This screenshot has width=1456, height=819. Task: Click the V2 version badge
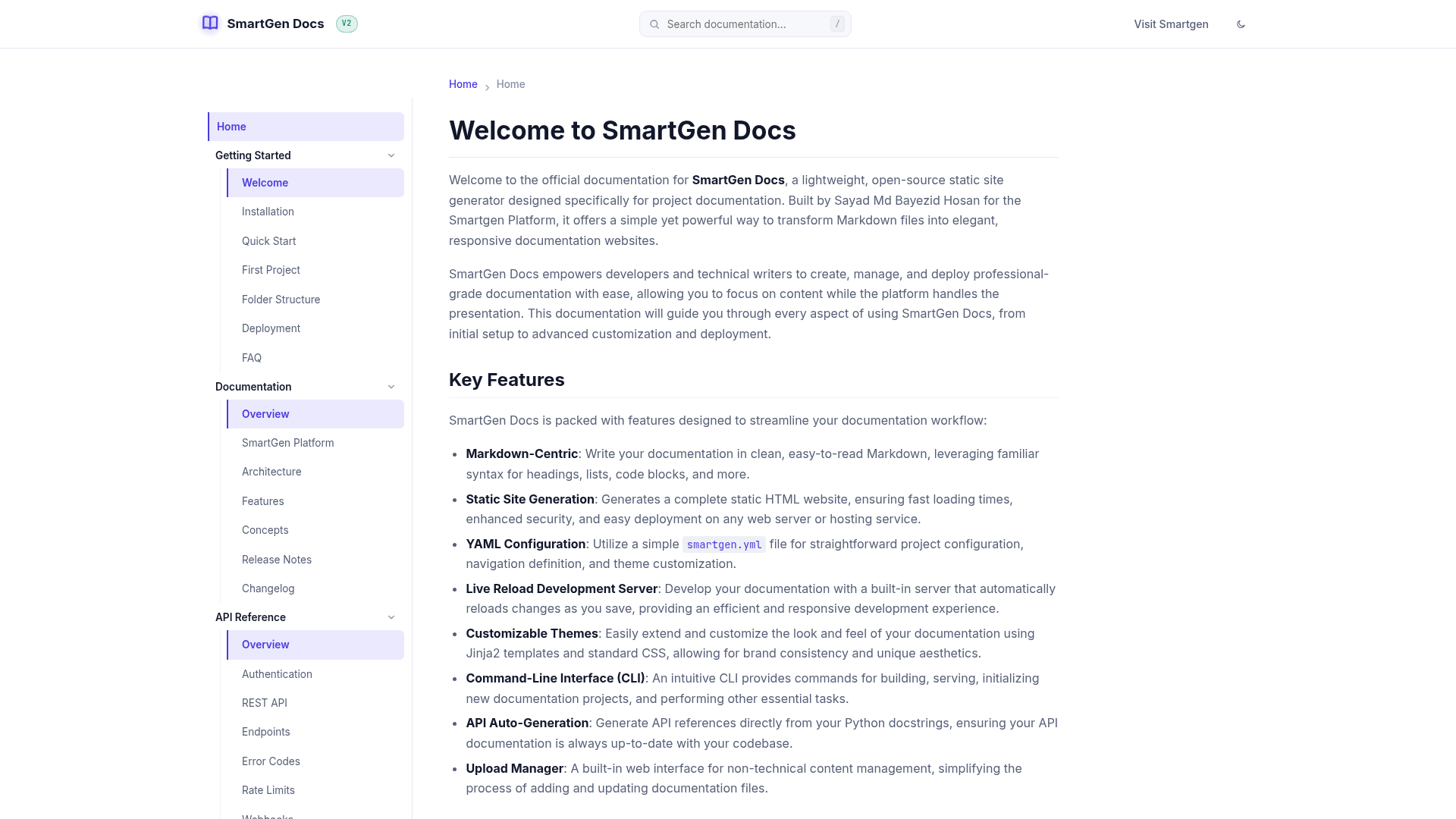click(347, 24)
